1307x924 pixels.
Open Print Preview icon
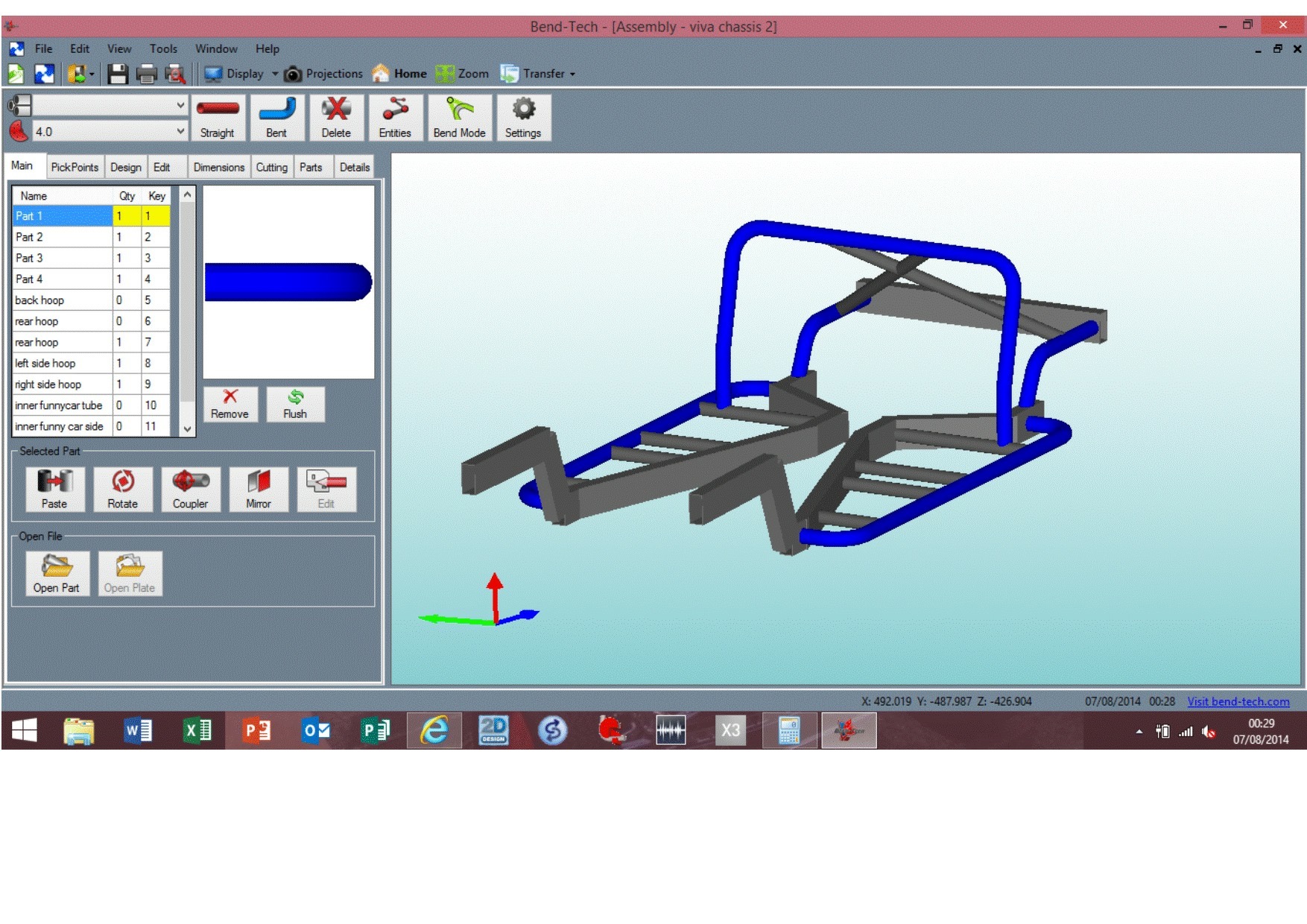pos(175,74)
